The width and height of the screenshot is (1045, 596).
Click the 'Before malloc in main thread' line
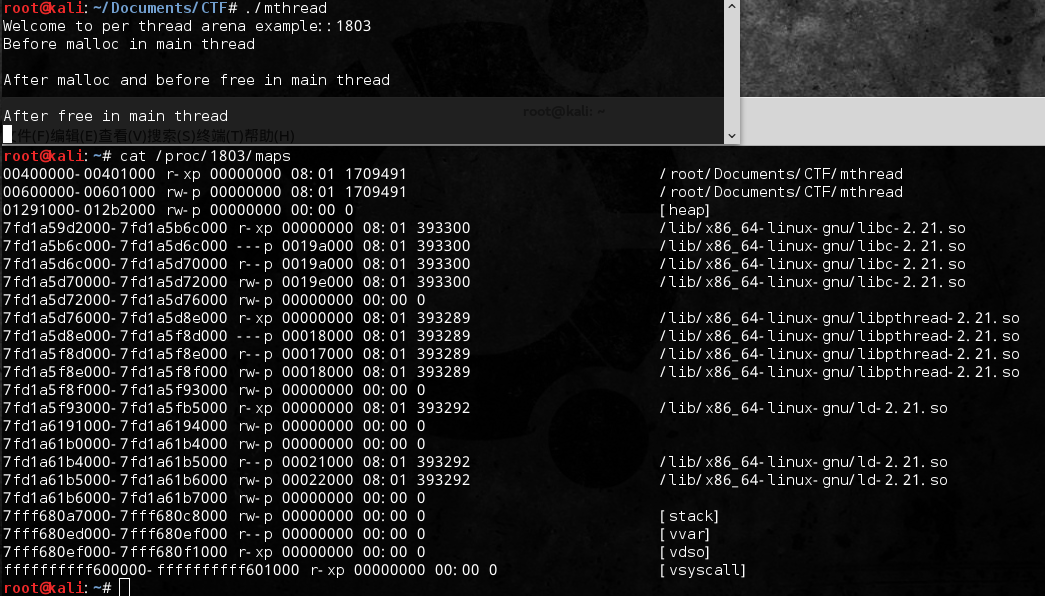(x=129, y=44)
